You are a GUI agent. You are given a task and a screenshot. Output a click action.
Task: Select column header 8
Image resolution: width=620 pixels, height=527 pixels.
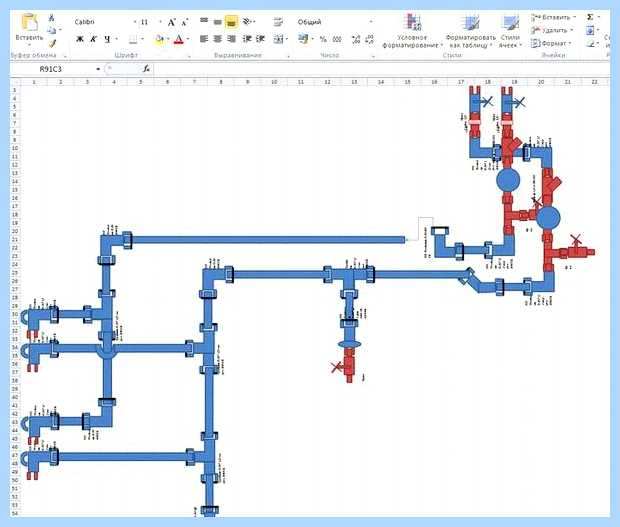coord(221,82)
